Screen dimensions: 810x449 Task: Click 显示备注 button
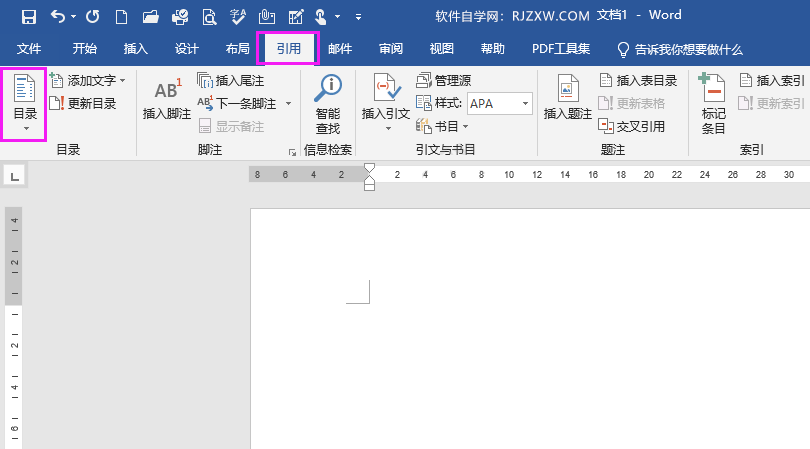(x=231, y=126)
